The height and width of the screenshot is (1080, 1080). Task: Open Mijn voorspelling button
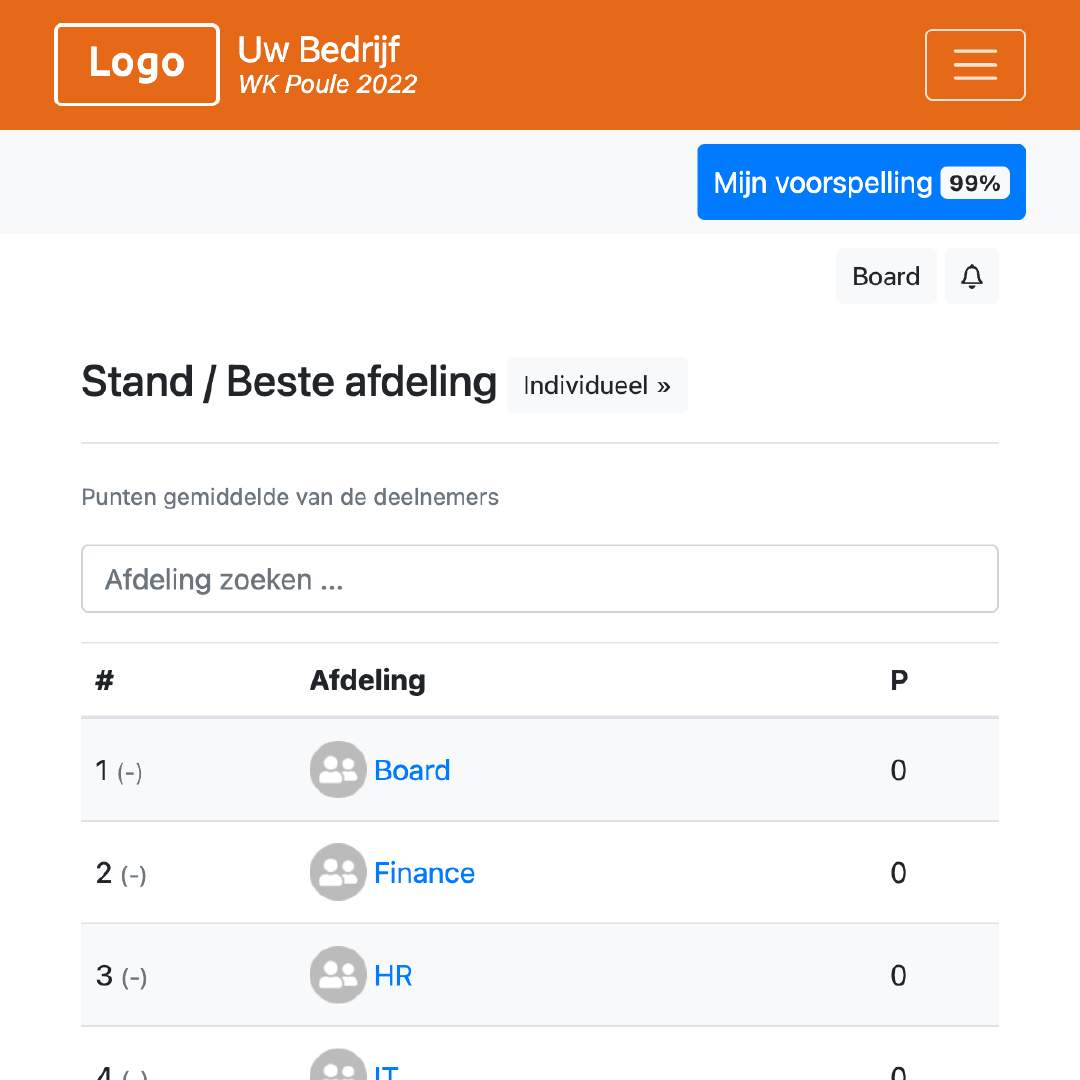click(823, 183)
